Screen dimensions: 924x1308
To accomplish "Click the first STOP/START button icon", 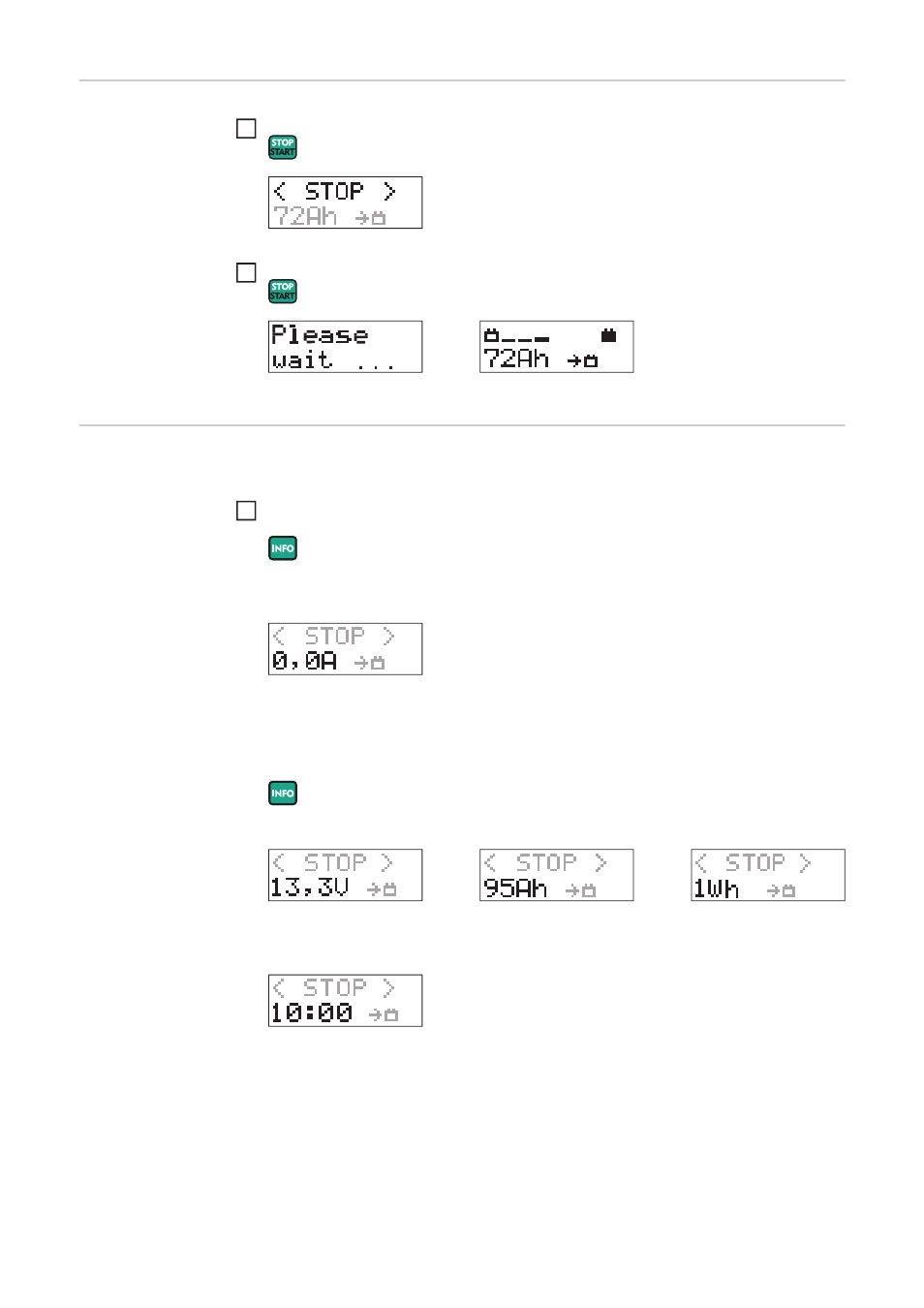I will click(x=283, y=147).
